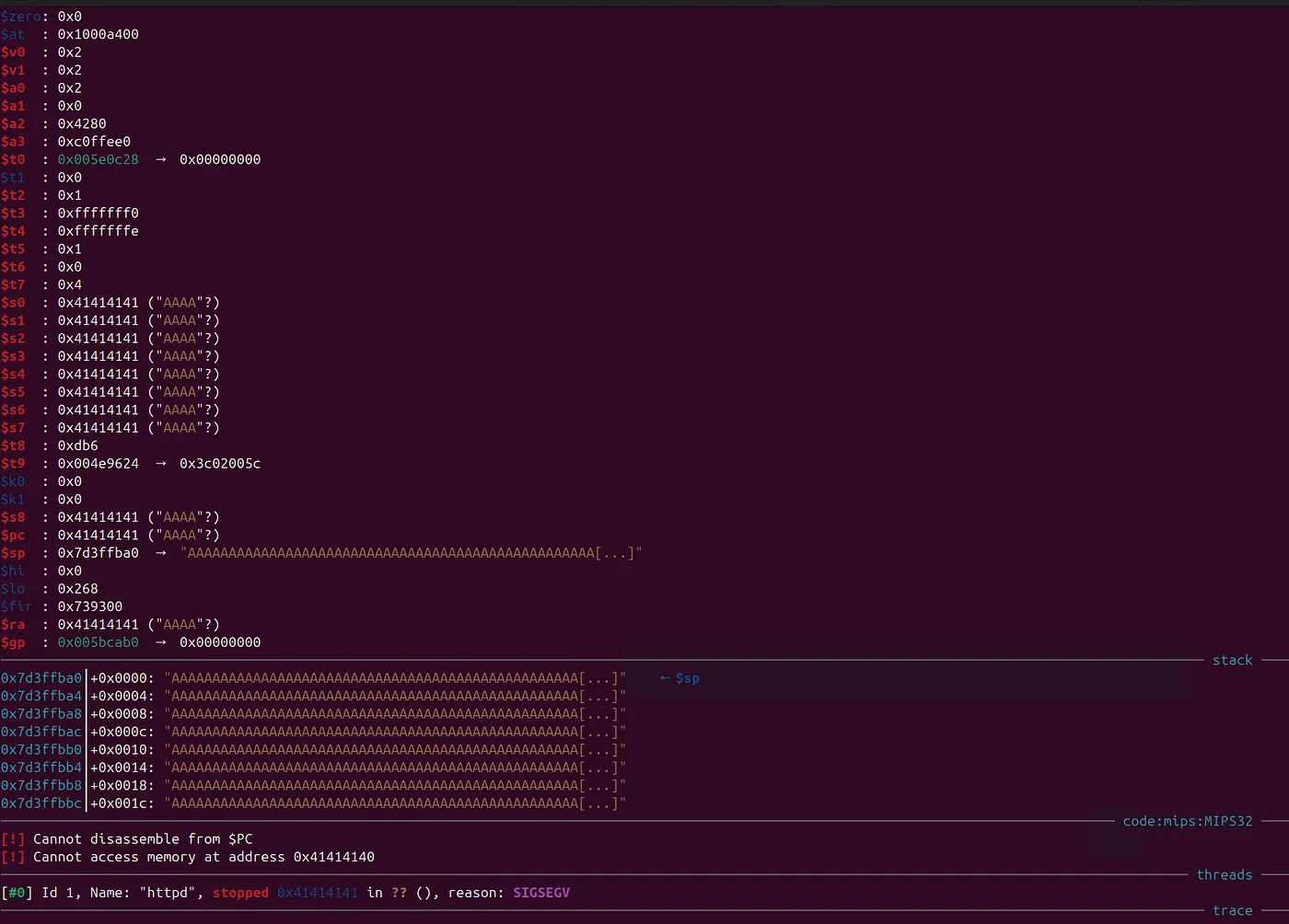
Task: Click stack address 0x7d3ffbbc
Action: (x=41, y=803)
